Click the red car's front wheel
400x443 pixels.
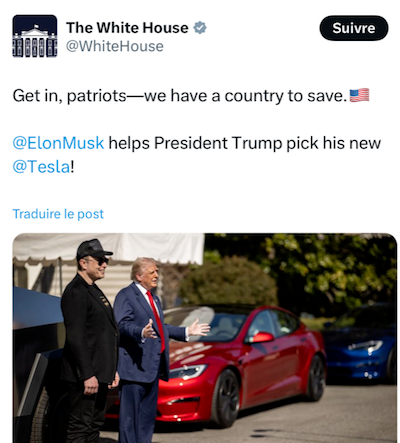click(226, 398)
